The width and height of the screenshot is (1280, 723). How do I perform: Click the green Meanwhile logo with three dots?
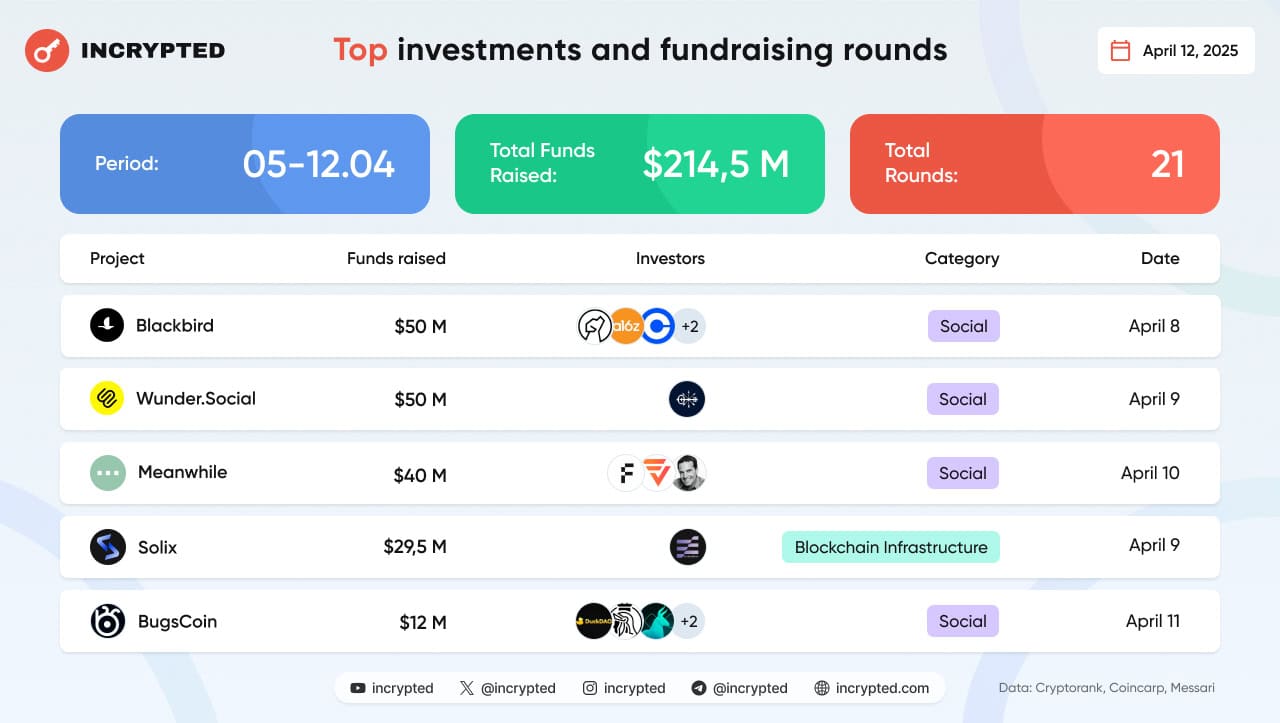[x=108, y=472]
